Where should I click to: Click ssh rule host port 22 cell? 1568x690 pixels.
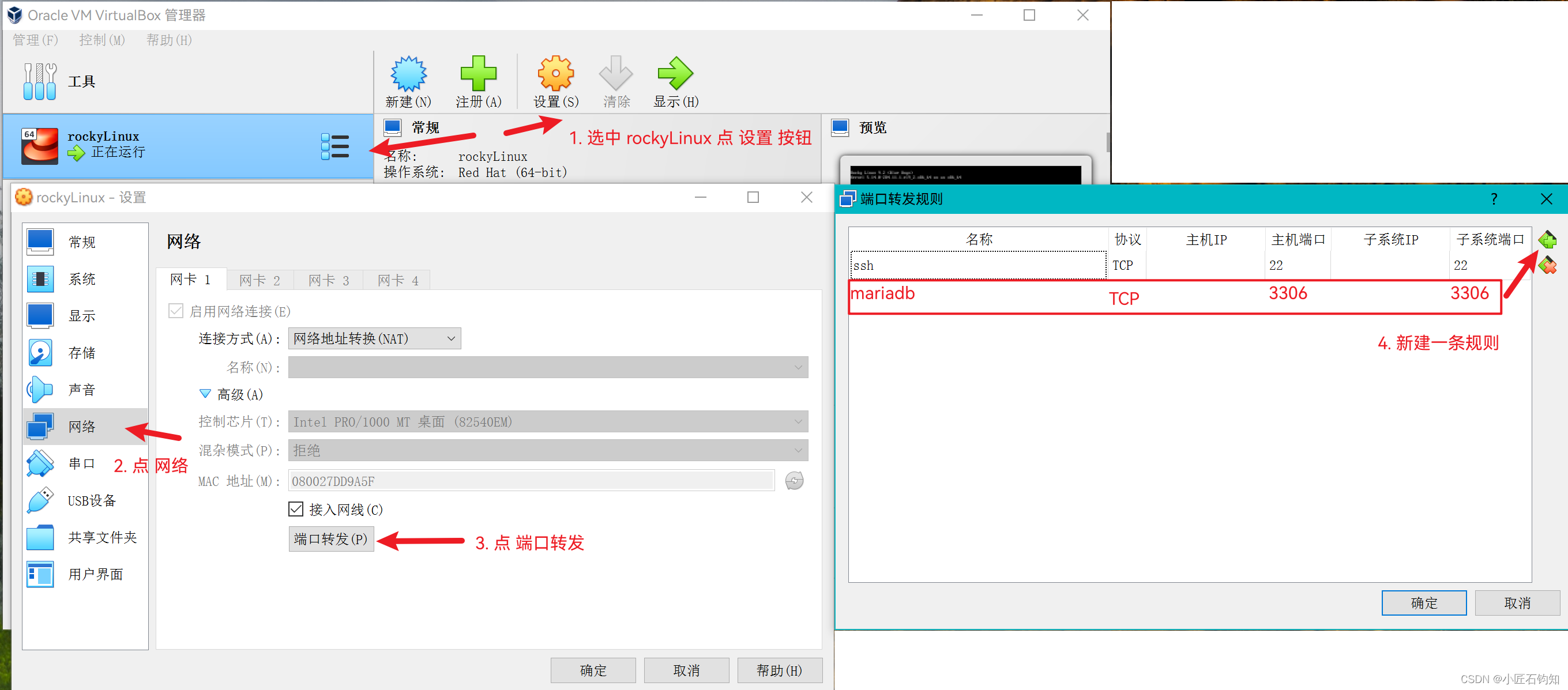pos(1298,265)
